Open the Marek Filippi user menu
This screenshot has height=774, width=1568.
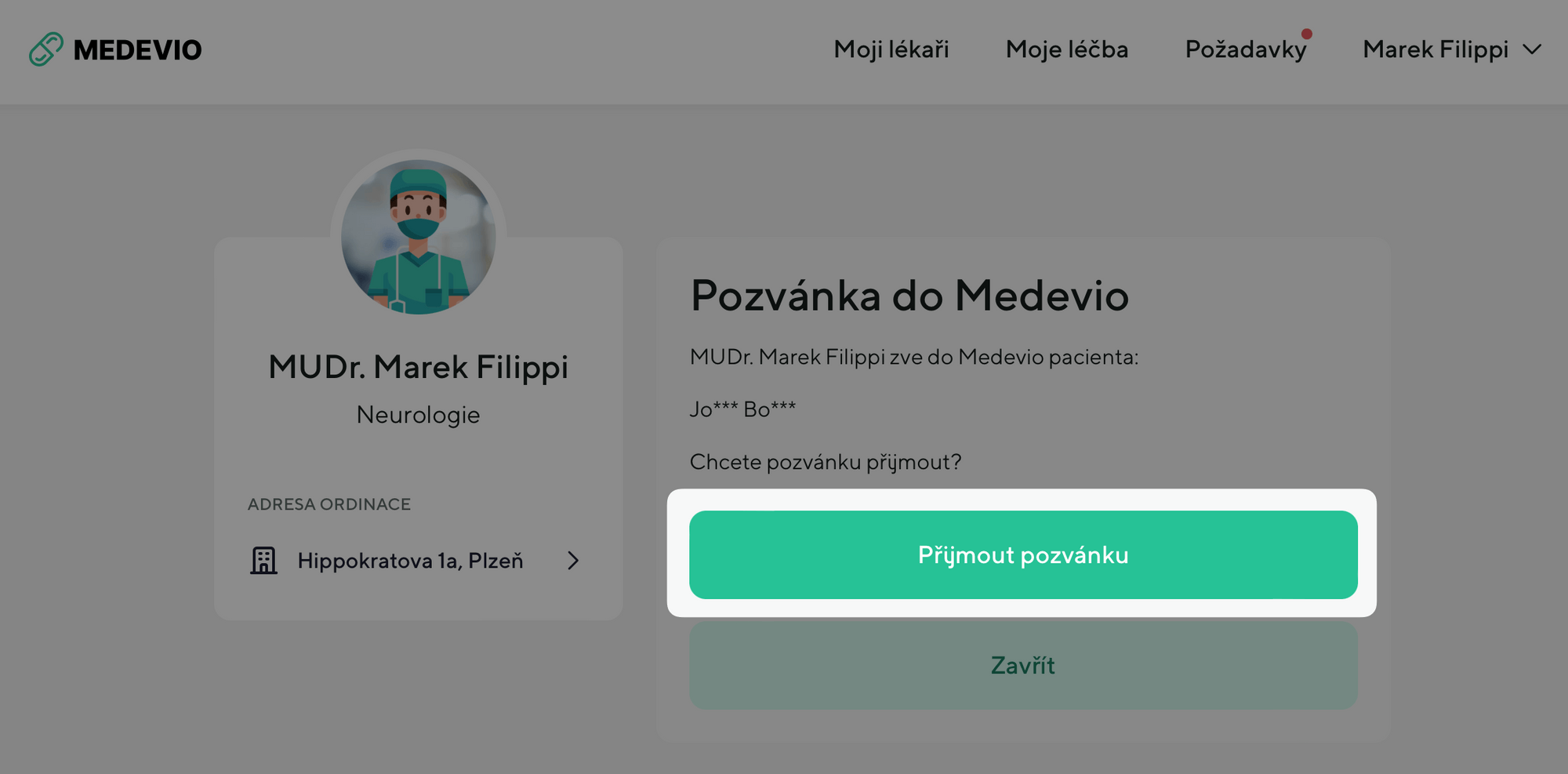(x=1435, y=49)
